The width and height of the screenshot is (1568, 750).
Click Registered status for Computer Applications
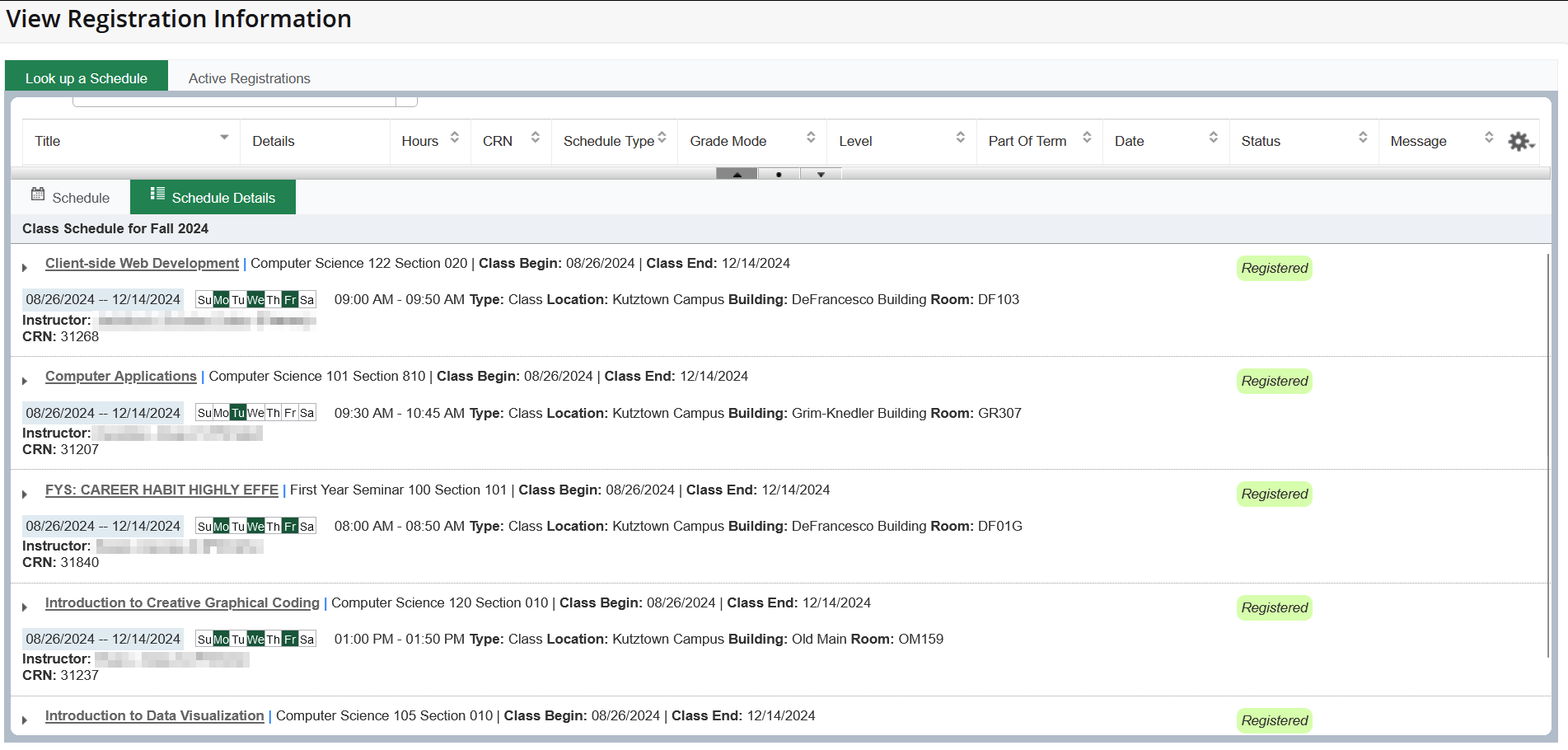pos(1274,381)
